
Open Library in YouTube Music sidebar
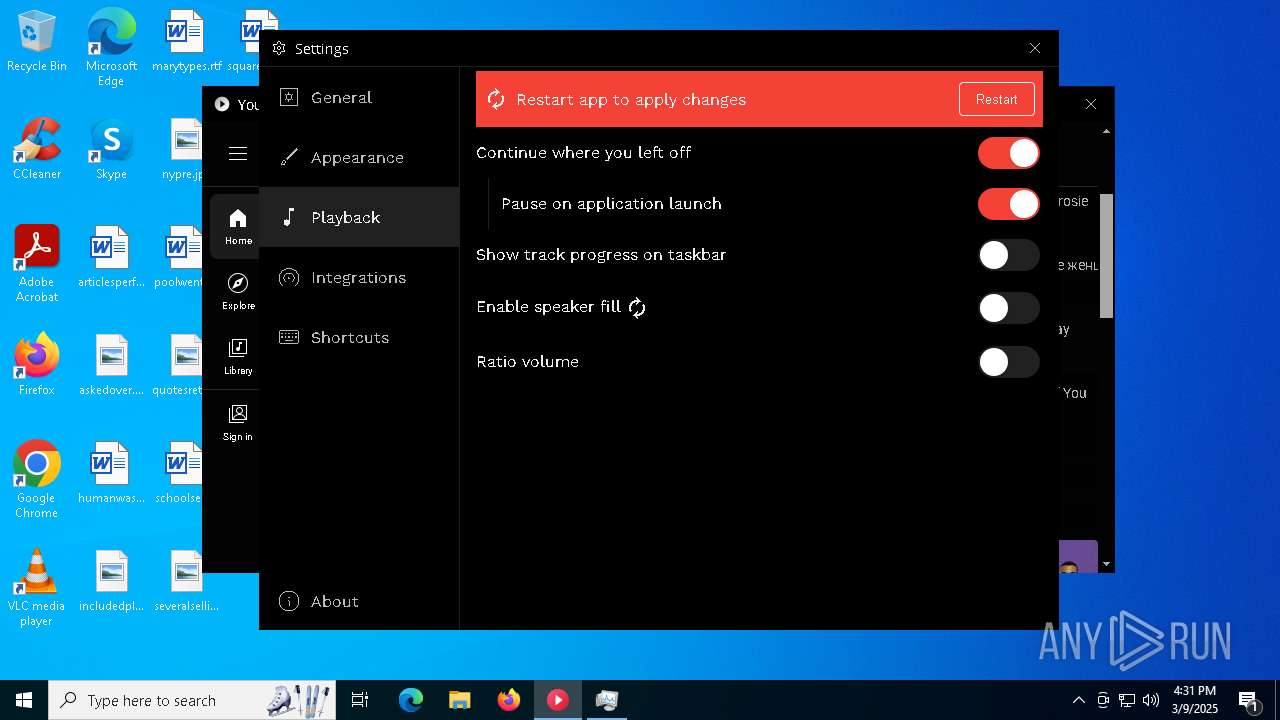[x=238, y=357]
